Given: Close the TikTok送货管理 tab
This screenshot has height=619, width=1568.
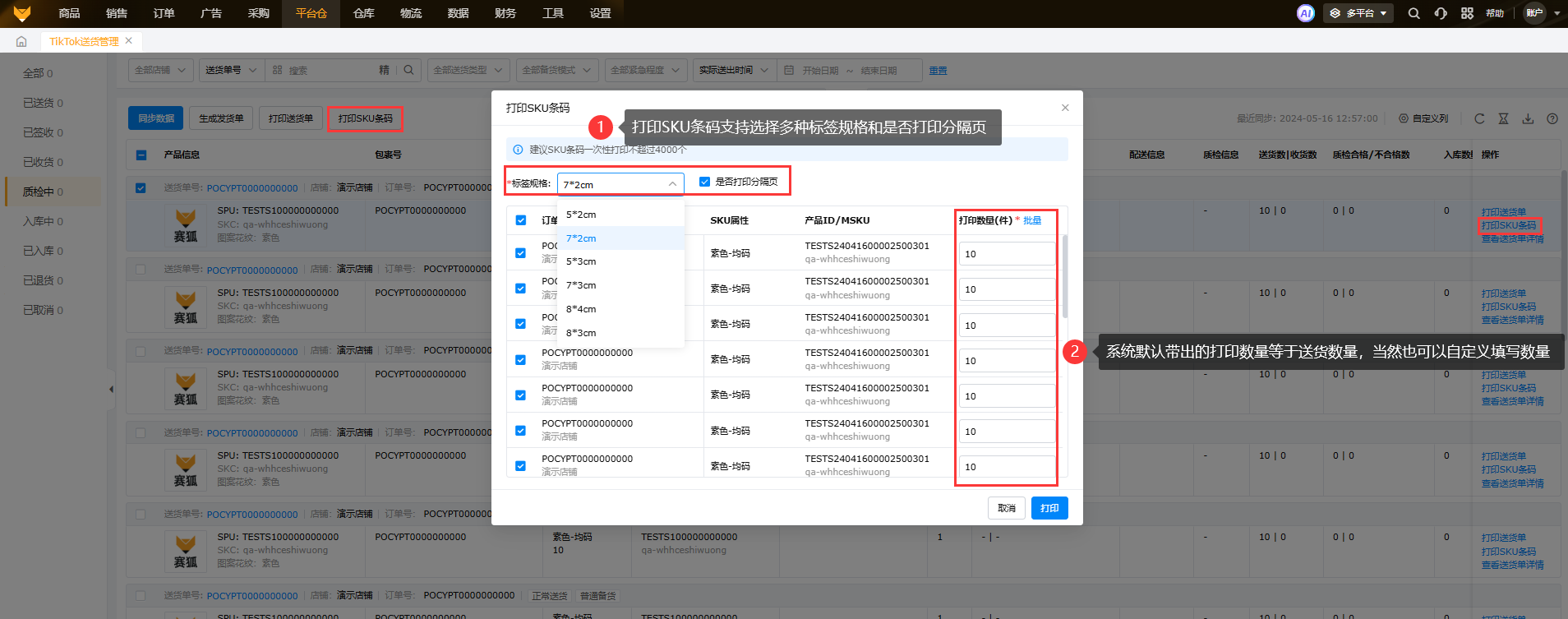Looking at the screenshot, I should 129,40.
